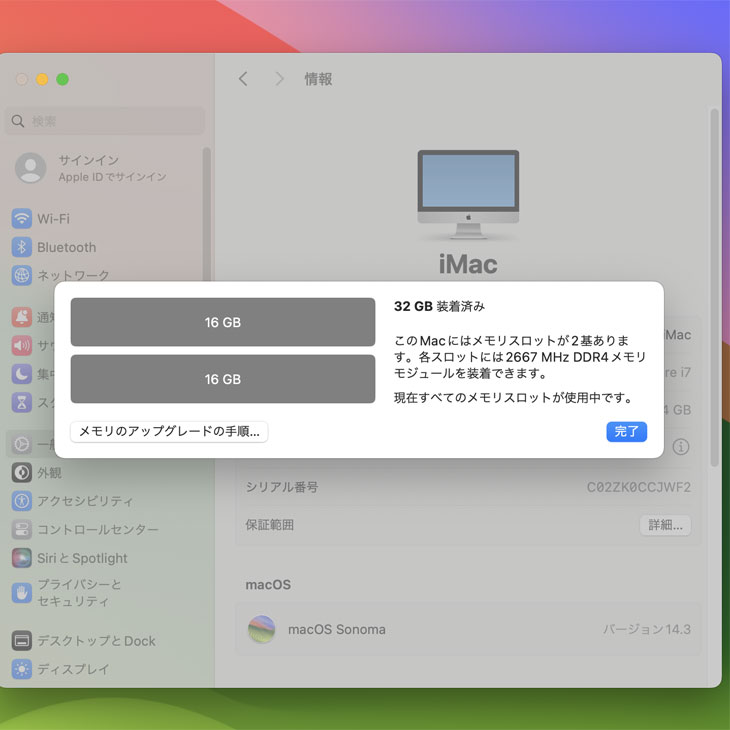The width and height of the screenshot is (730, 730).
Task: Open アクセシビリティ settings
Action: [x=84, y=501]
